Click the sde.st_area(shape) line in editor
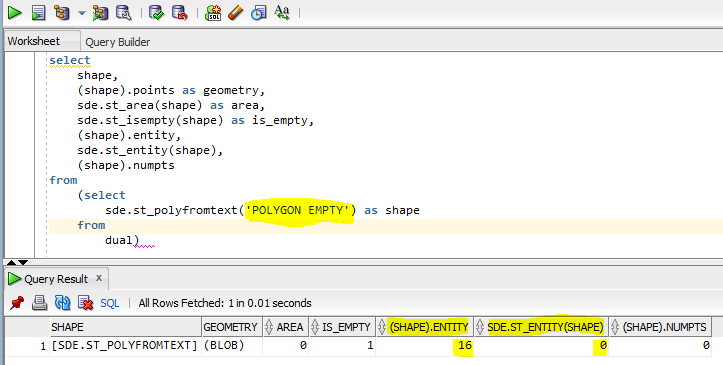Image resolution: width=723 pixels, height=365 pixels. pyautogui.click(x=171, y=106)
